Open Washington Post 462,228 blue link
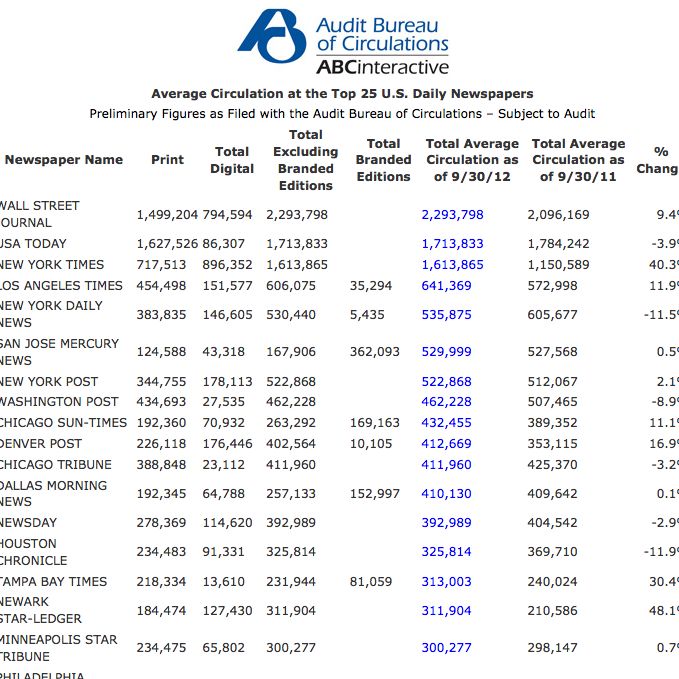Viewport: 679px width, 679px height. click(446, 401)
